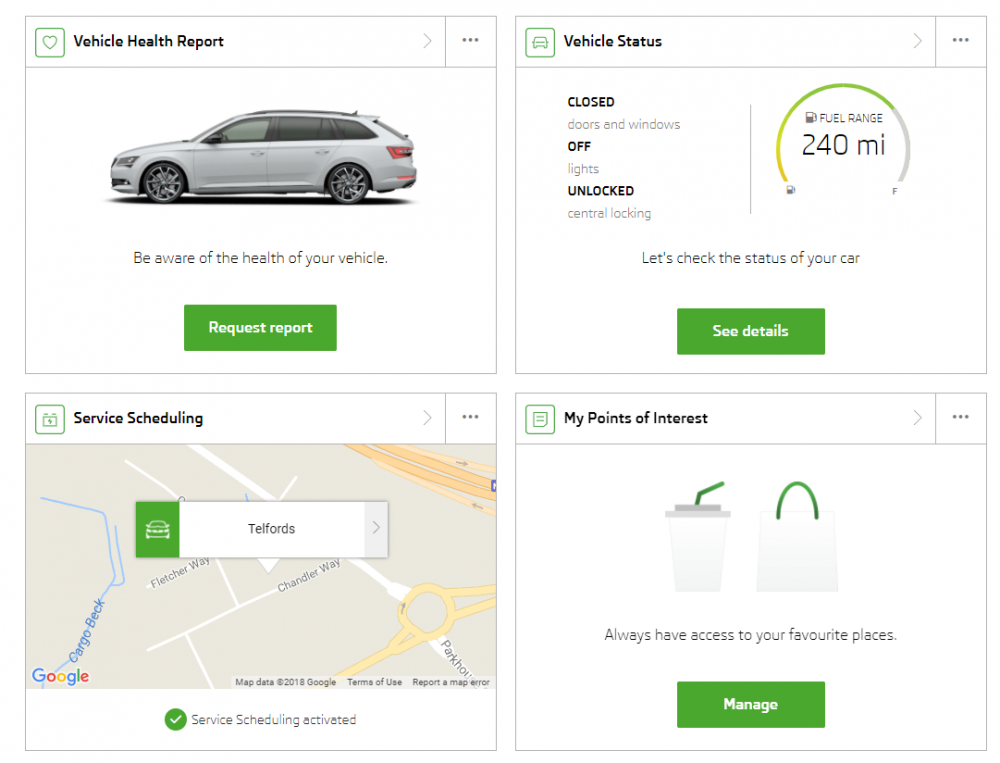Expand Vehicle Status chevron arrow
The height and width of the screenshot is (763, 1000).
point(918,41)
